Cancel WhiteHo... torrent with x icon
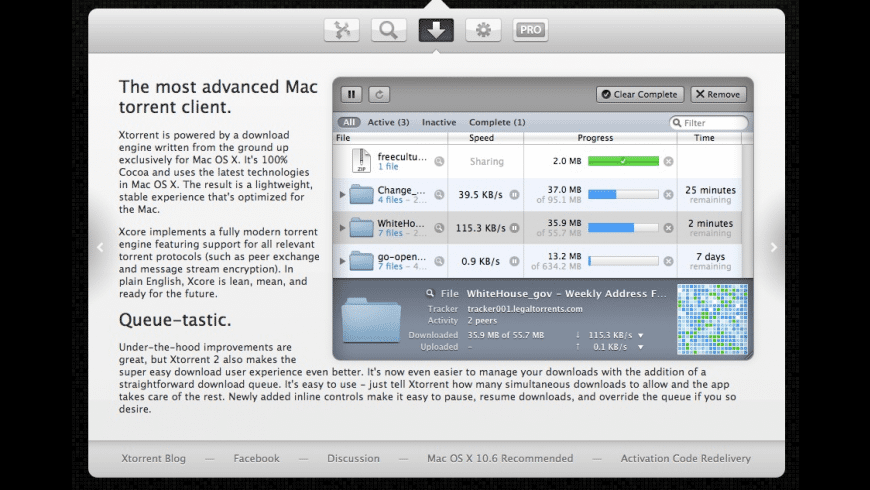 tap(669, 228)
